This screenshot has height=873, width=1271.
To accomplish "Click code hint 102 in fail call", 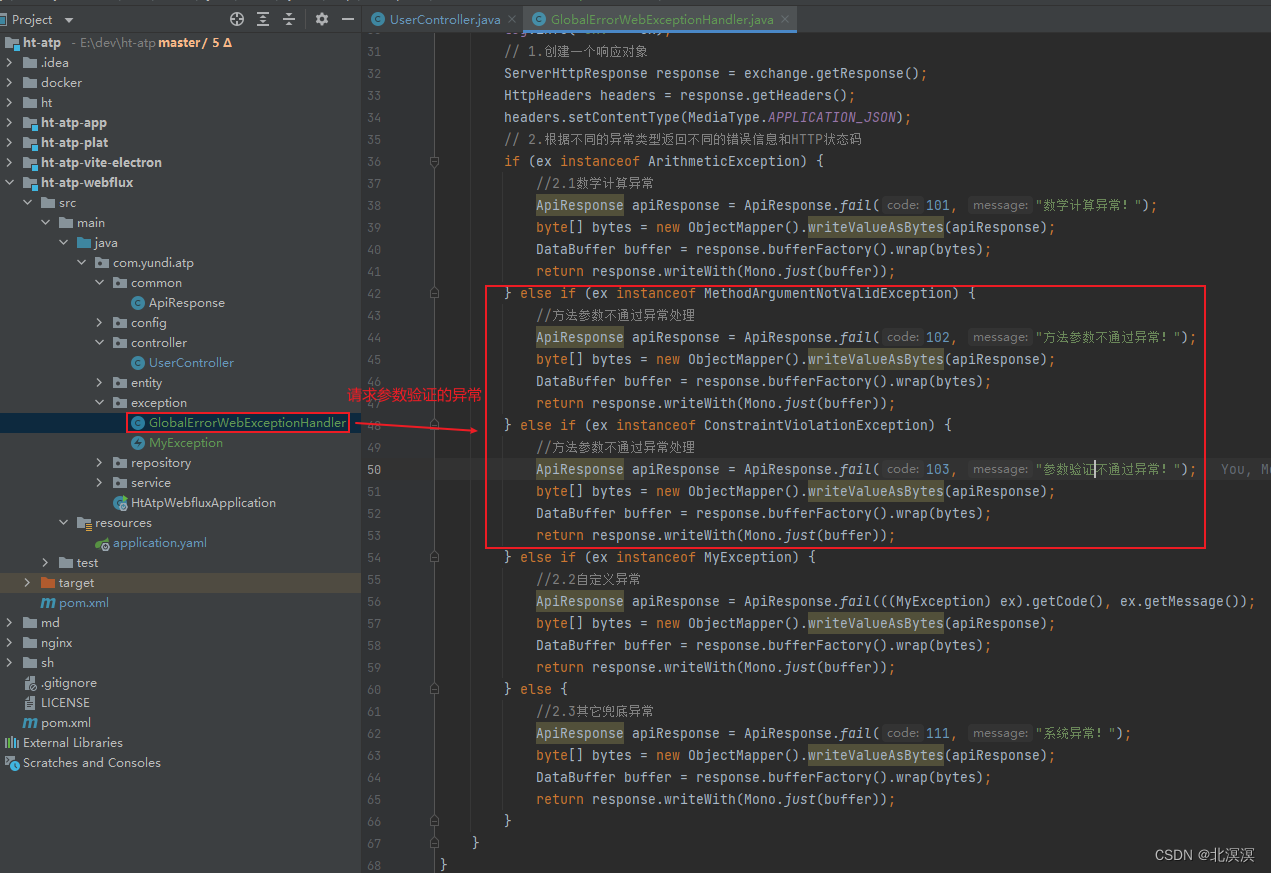I will coord(938,337).
